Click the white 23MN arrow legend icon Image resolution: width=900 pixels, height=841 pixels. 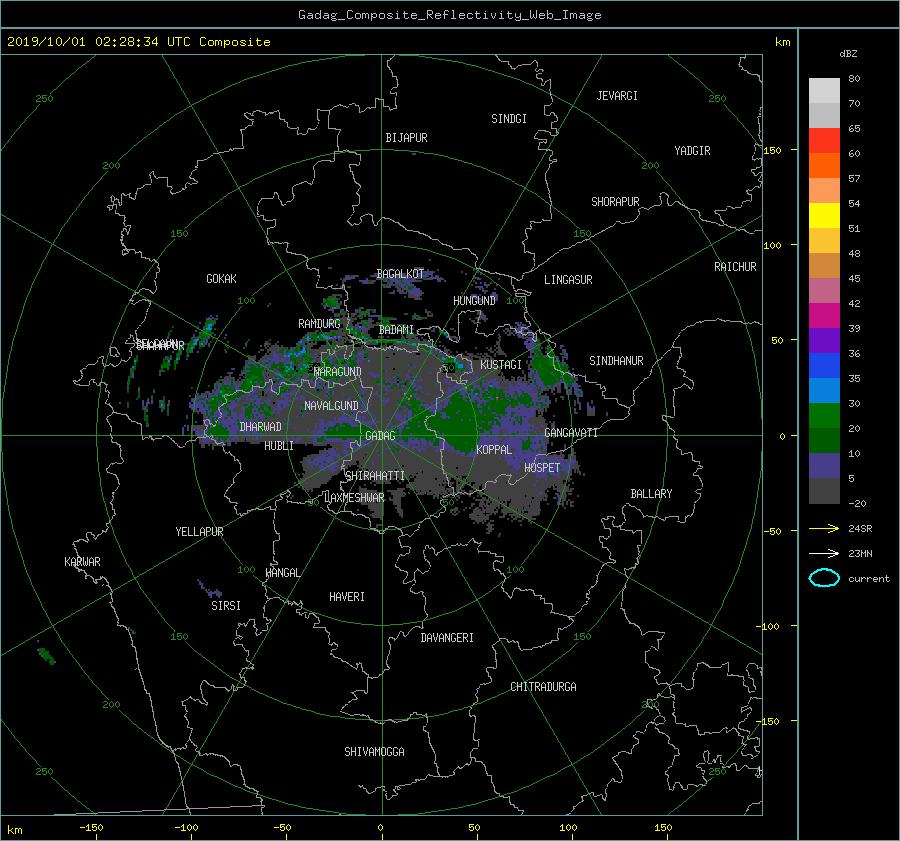point(824,553)
